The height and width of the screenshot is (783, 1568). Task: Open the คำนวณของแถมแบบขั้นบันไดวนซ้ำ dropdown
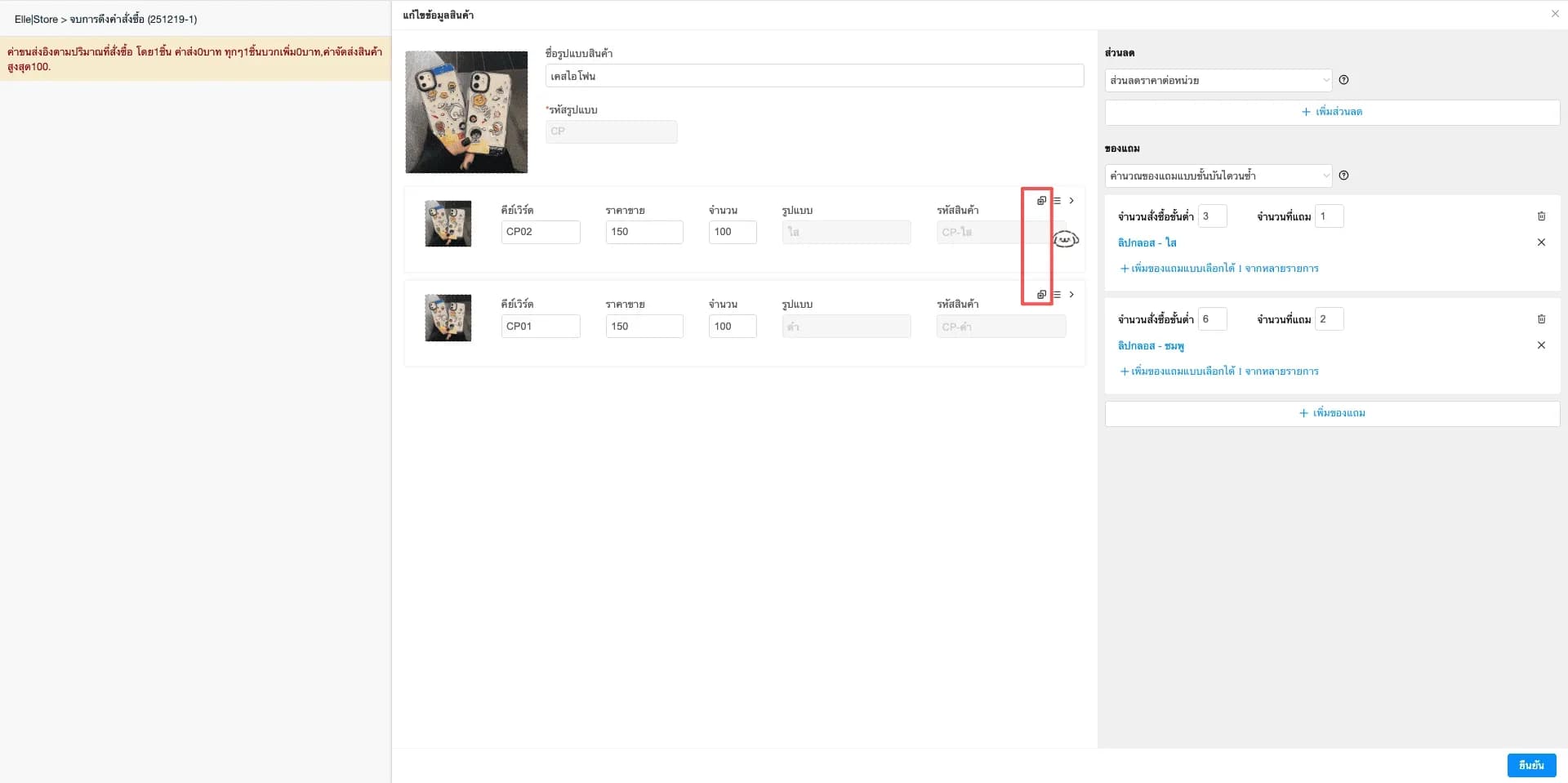[x=1218, y=176]
